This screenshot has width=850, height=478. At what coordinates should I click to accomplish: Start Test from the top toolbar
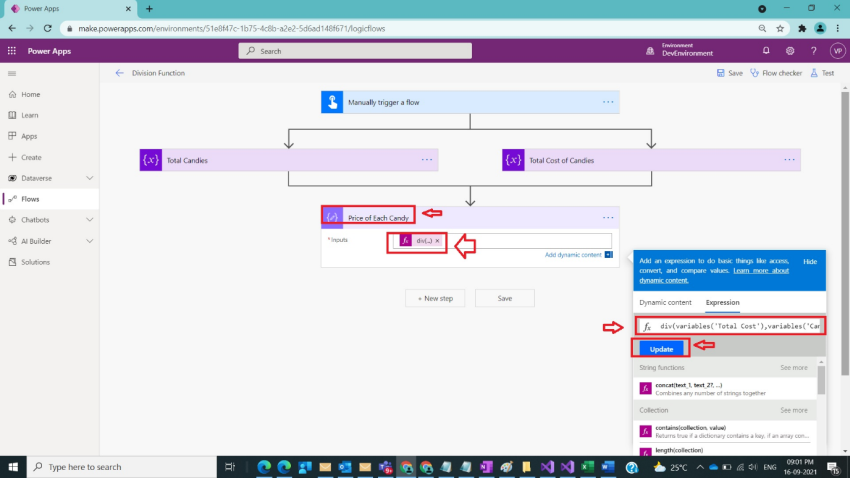tap(822, 73)
